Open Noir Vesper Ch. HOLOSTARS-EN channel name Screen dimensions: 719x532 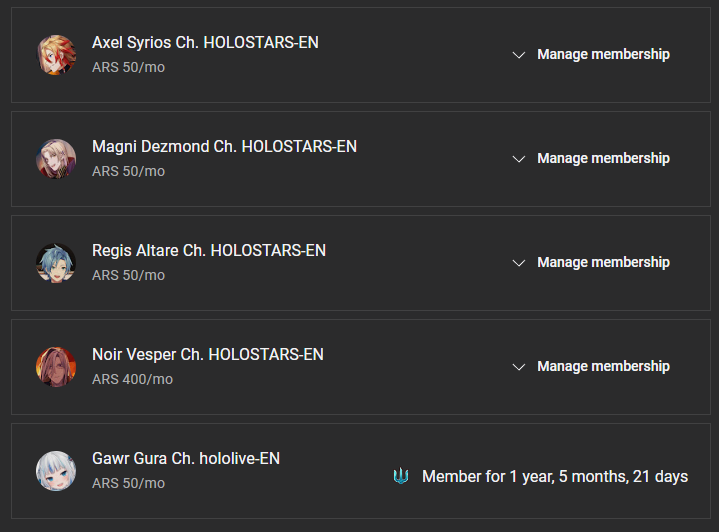[208, 355]
